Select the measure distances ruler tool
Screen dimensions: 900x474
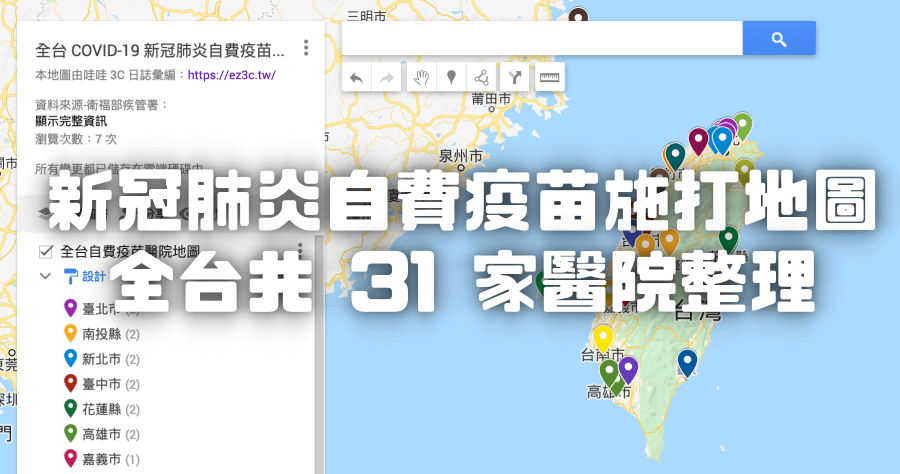pyautogui.click(x=550, y=77)
